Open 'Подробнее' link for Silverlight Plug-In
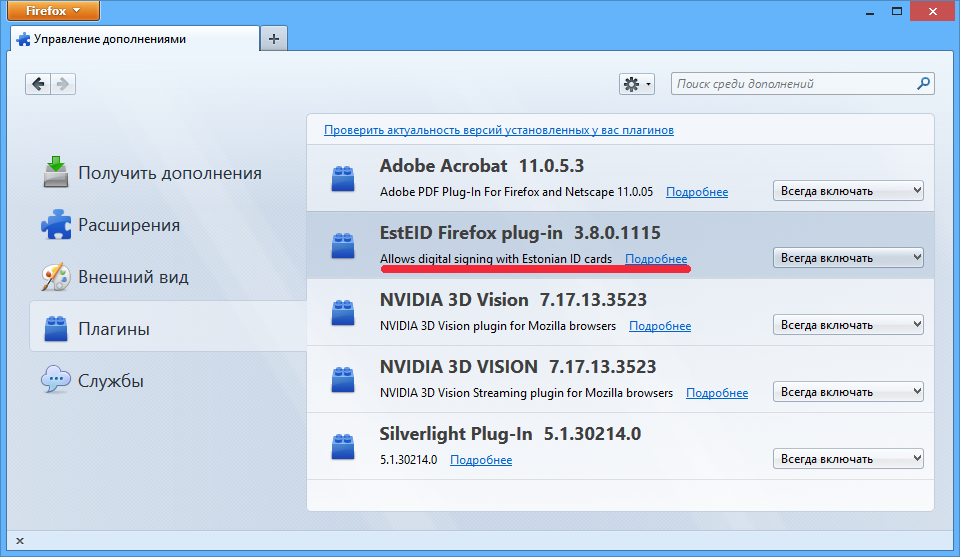This screenshot has height=557, width=960. (x=481, y=460)
